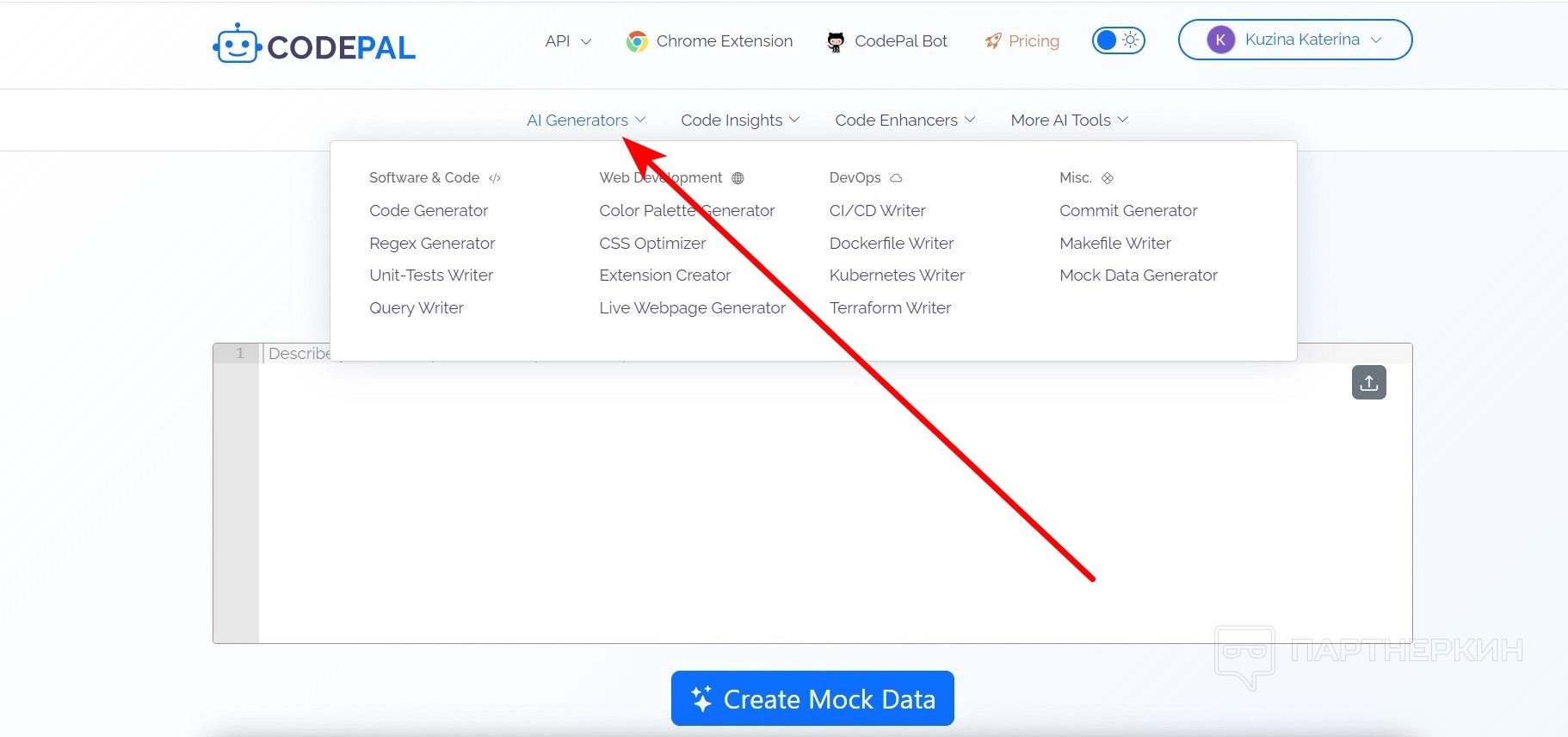The width and height of the screenshot is (1568, 737).
Task: Click the CodePal Bot GitHub octocat icon
Action: tap(836, 41)
